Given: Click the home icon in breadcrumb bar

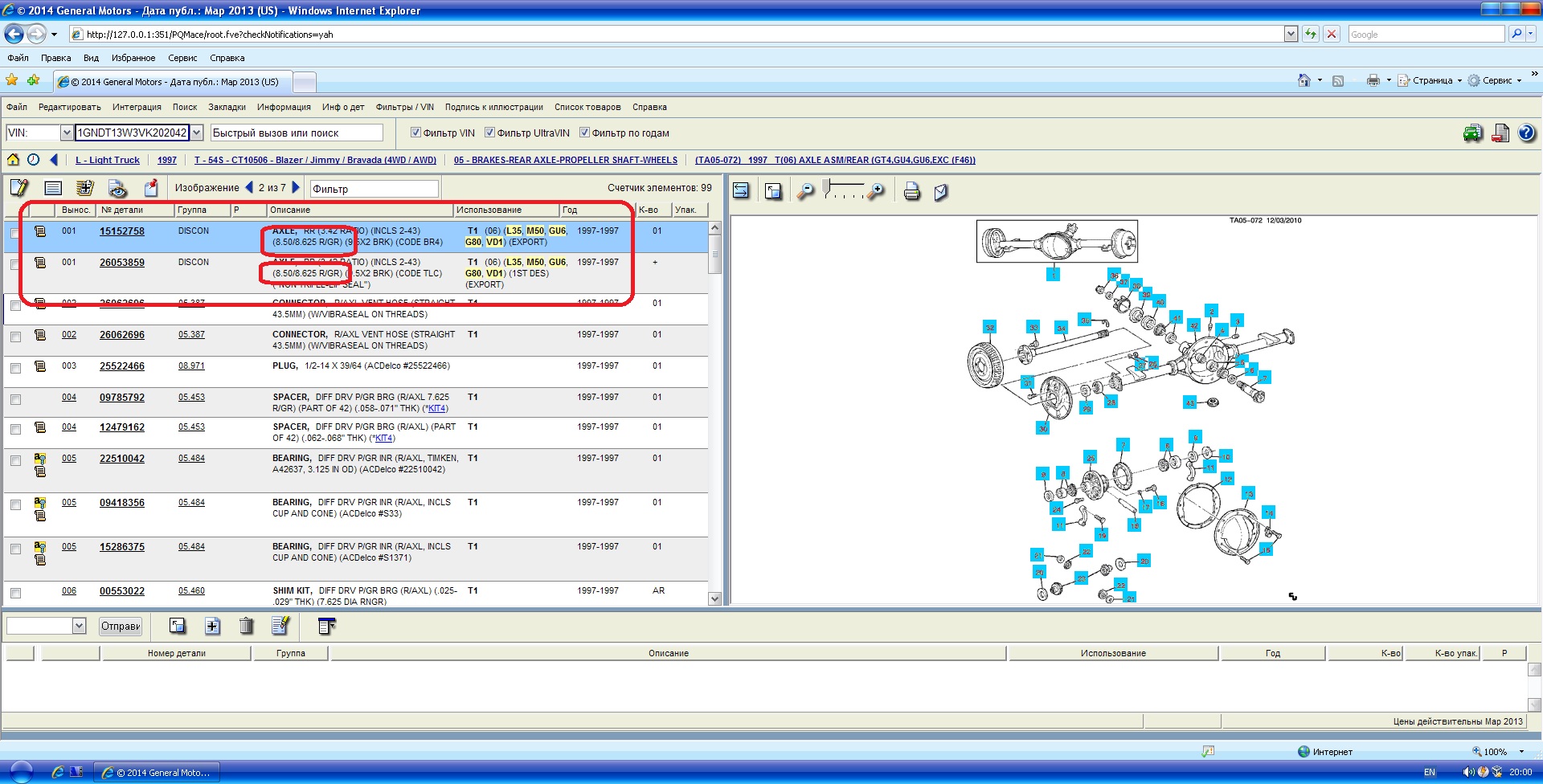Looking at the screenshot, I should [13, 160].
